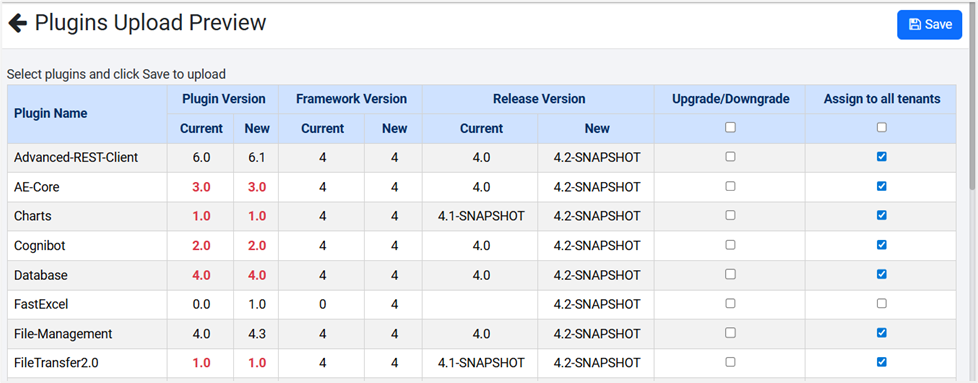Click current release 4.0 in Cognibot row
The image size is (978, 383).
click(481, 246)
